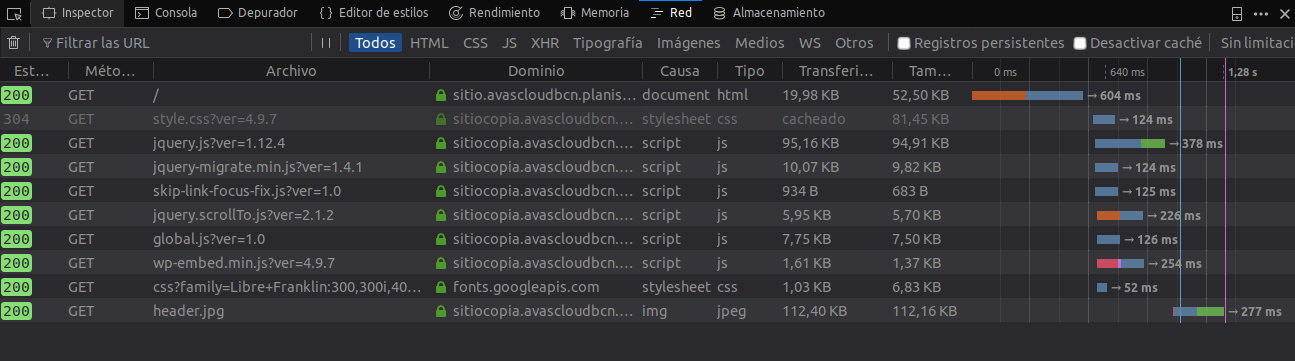This screenshot has height=361, width=1295.
Task: Filter requests by HTML
Action: 429,43
